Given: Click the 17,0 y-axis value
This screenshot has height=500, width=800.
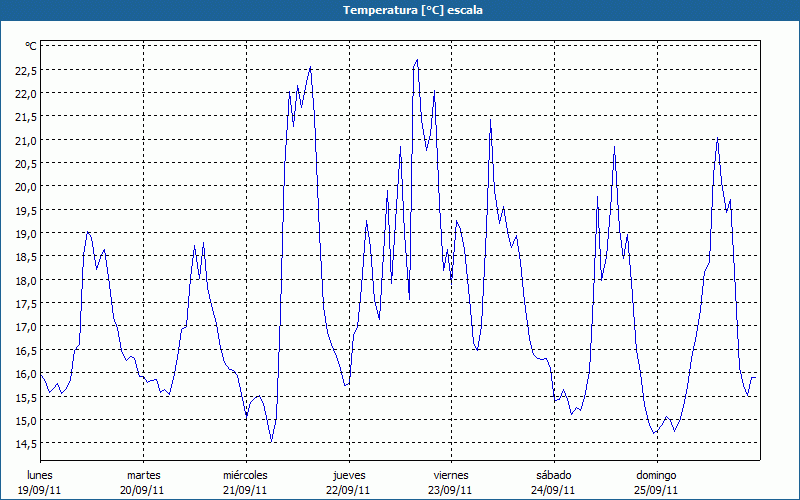Looking at the screenshot, I should (26, 327).
